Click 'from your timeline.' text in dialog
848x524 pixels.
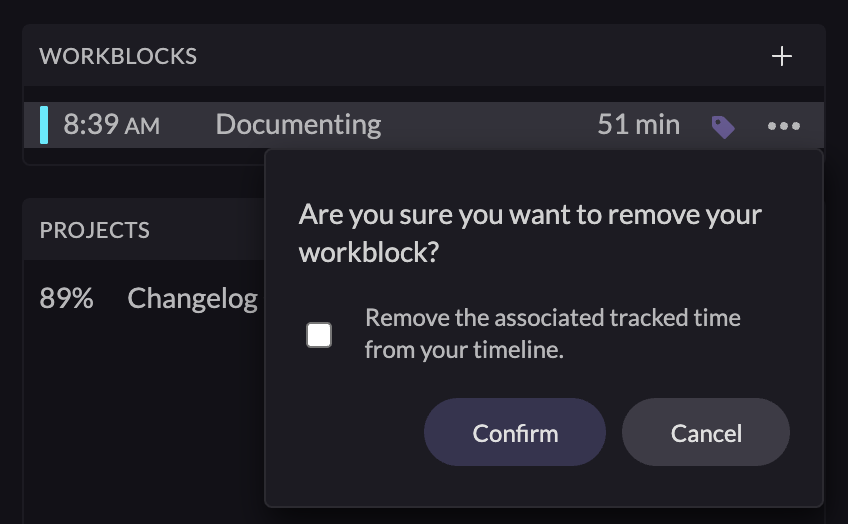point(464,350)
